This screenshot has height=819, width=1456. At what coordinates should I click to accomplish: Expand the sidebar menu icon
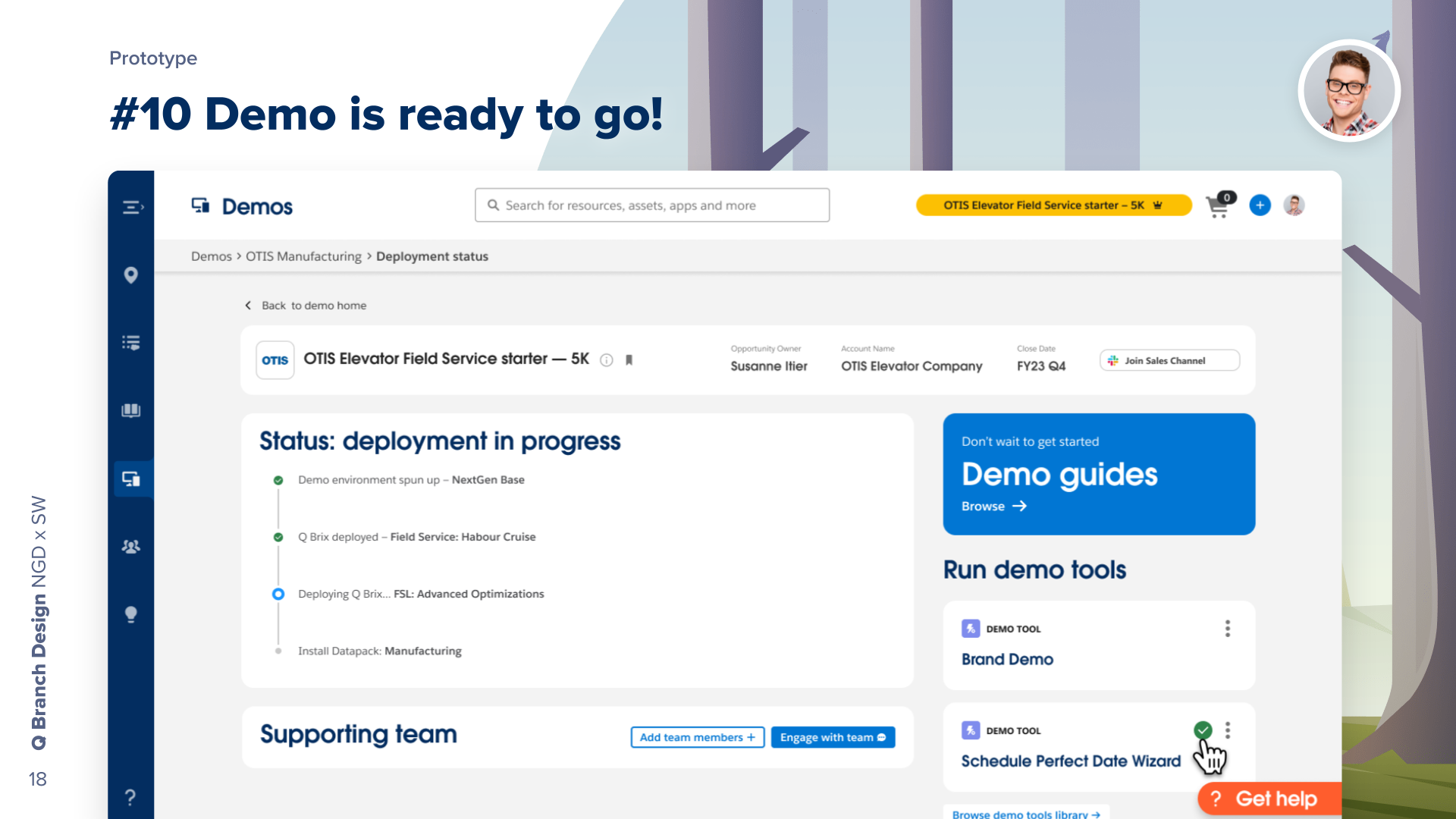click(x=133, y=207)
